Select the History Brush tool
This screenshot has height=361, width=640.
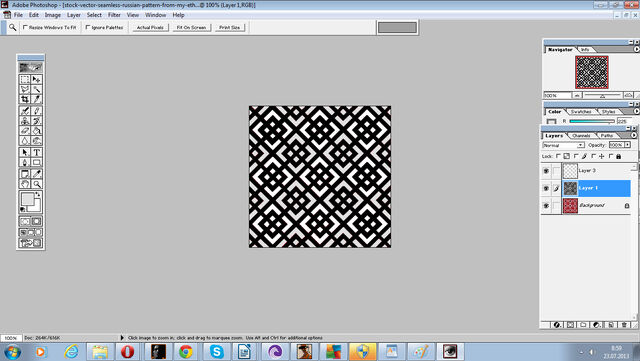(x=37, y=120)
